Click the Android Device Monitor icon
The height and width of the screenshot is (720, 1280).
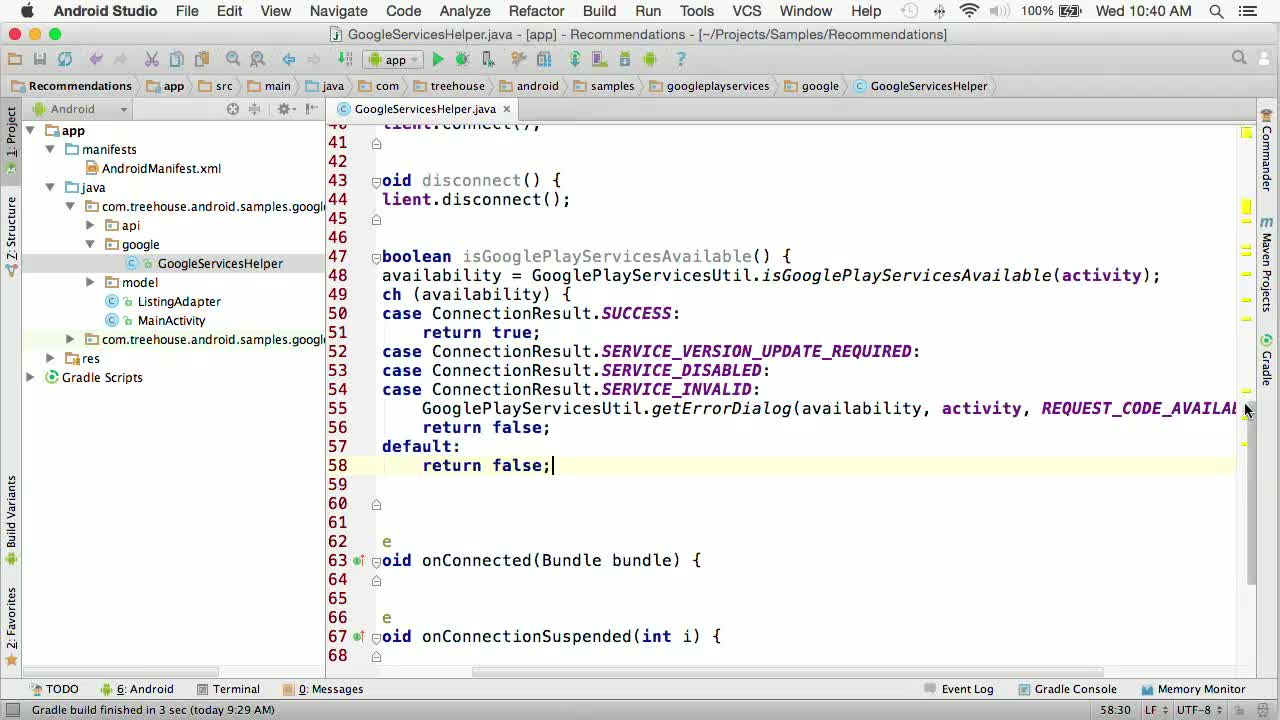pos(650,60)
